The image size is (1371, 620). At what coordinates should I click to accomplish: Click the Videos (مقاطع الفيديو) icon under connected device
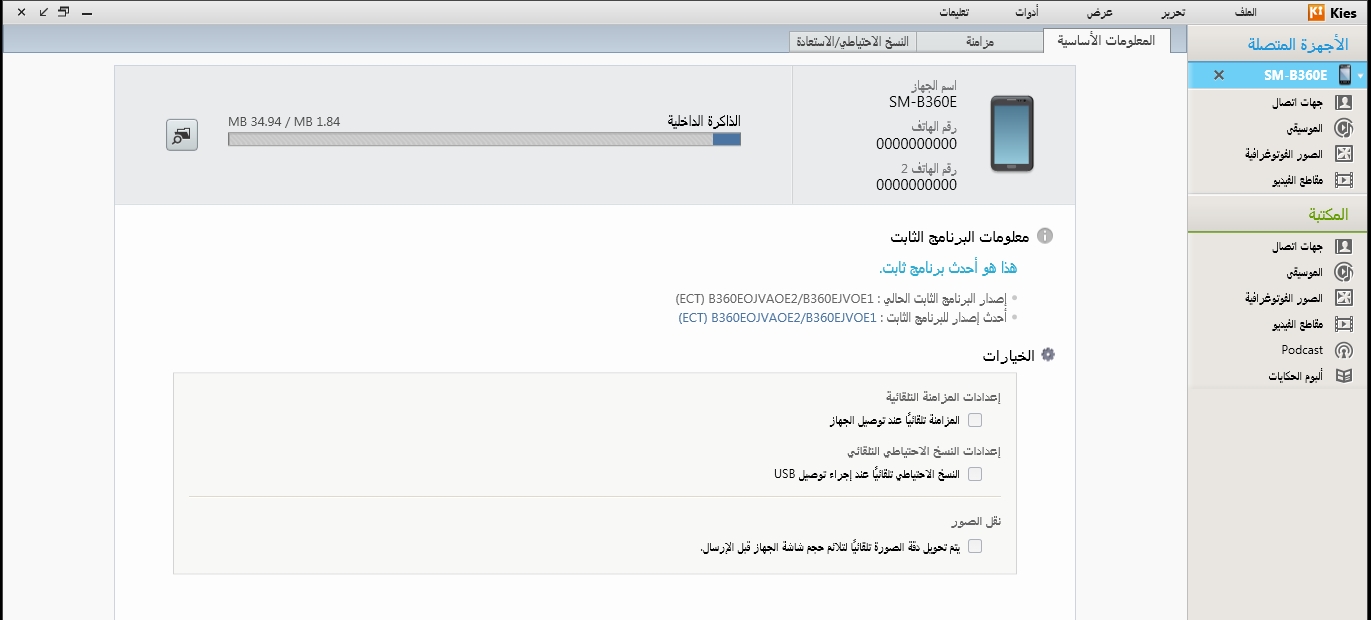coord(1344,181)
